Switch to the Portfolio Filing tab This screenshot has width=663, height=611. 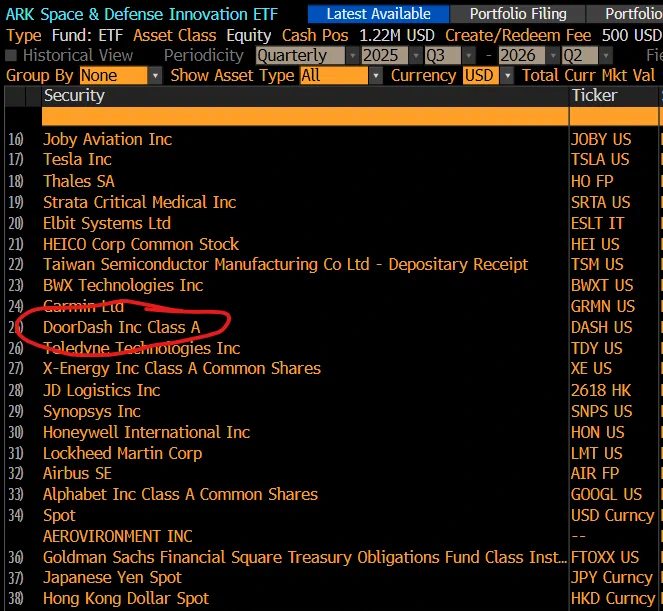click(x=518, y=14)
